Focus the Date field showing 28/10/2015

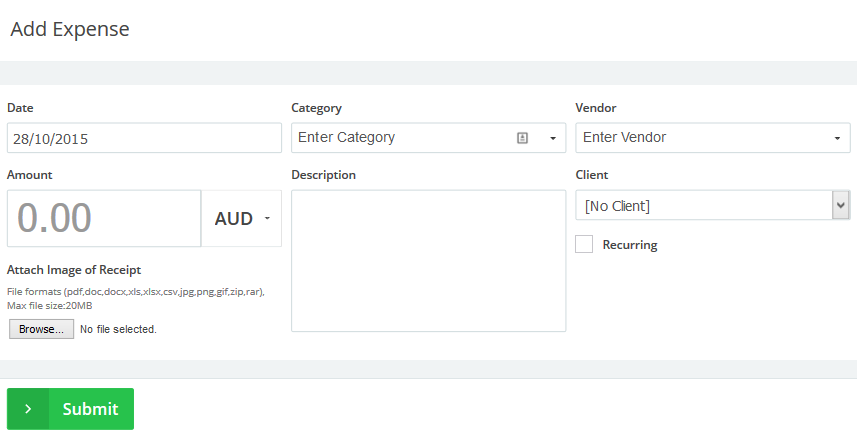tap(144, 138)
